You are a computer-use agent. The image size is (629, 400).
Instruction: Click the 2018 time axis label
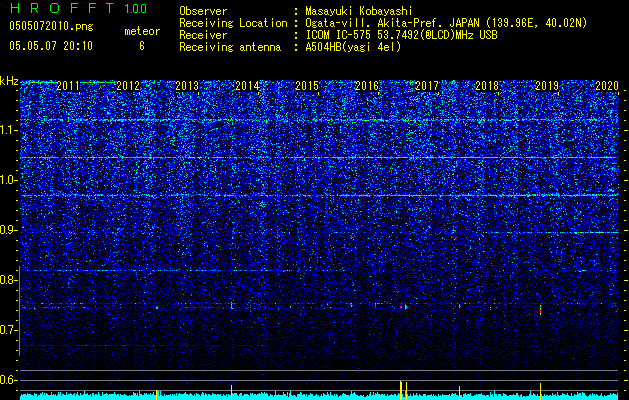pos(487,85)
